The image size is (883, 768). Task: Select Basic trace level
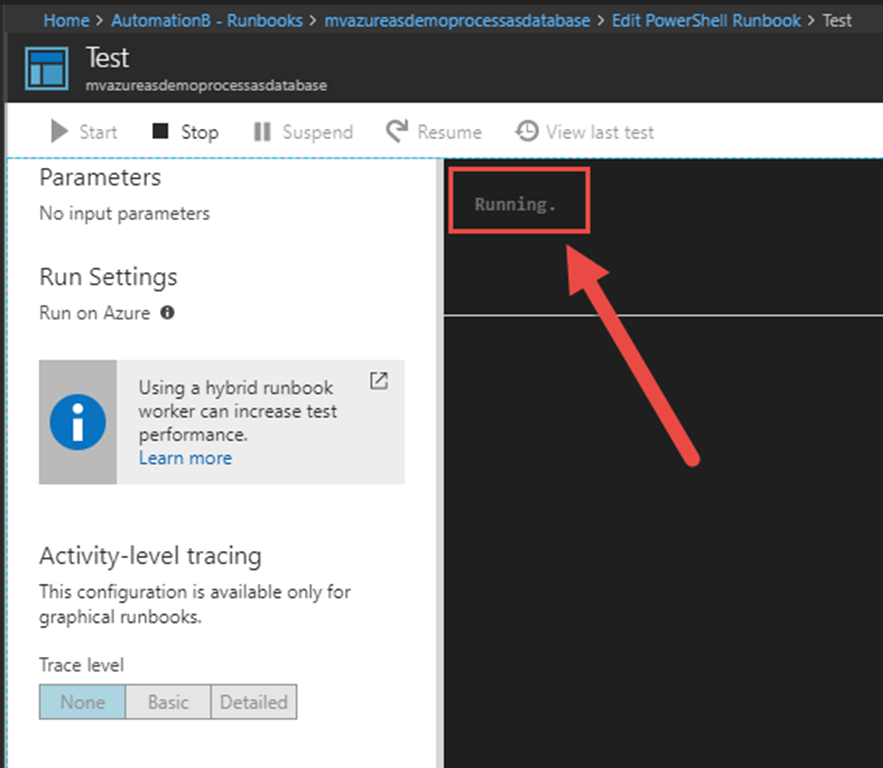pos(168,702)
